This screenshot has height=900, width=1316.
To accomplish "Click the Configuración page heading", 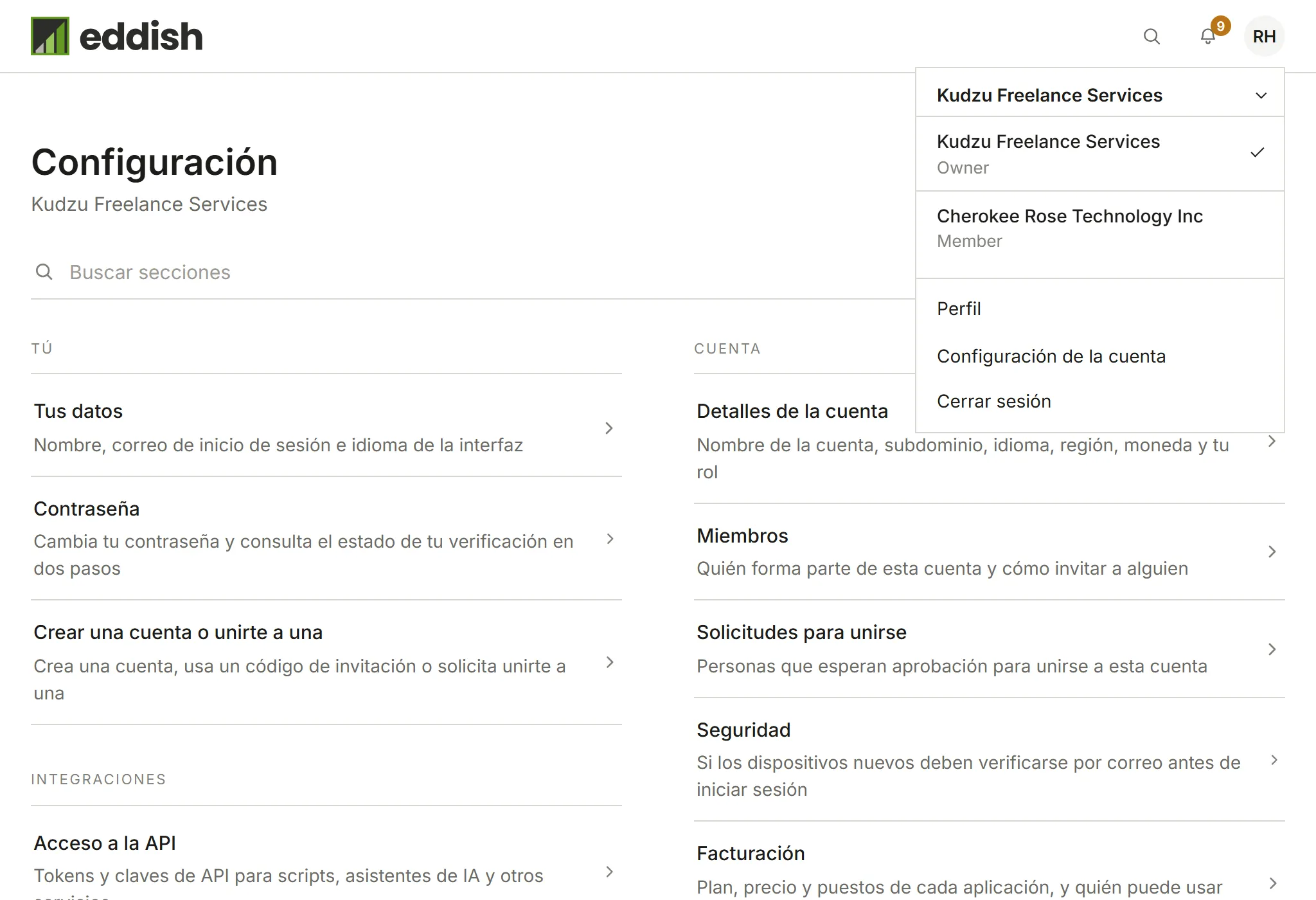I will [x=154, y=162].
